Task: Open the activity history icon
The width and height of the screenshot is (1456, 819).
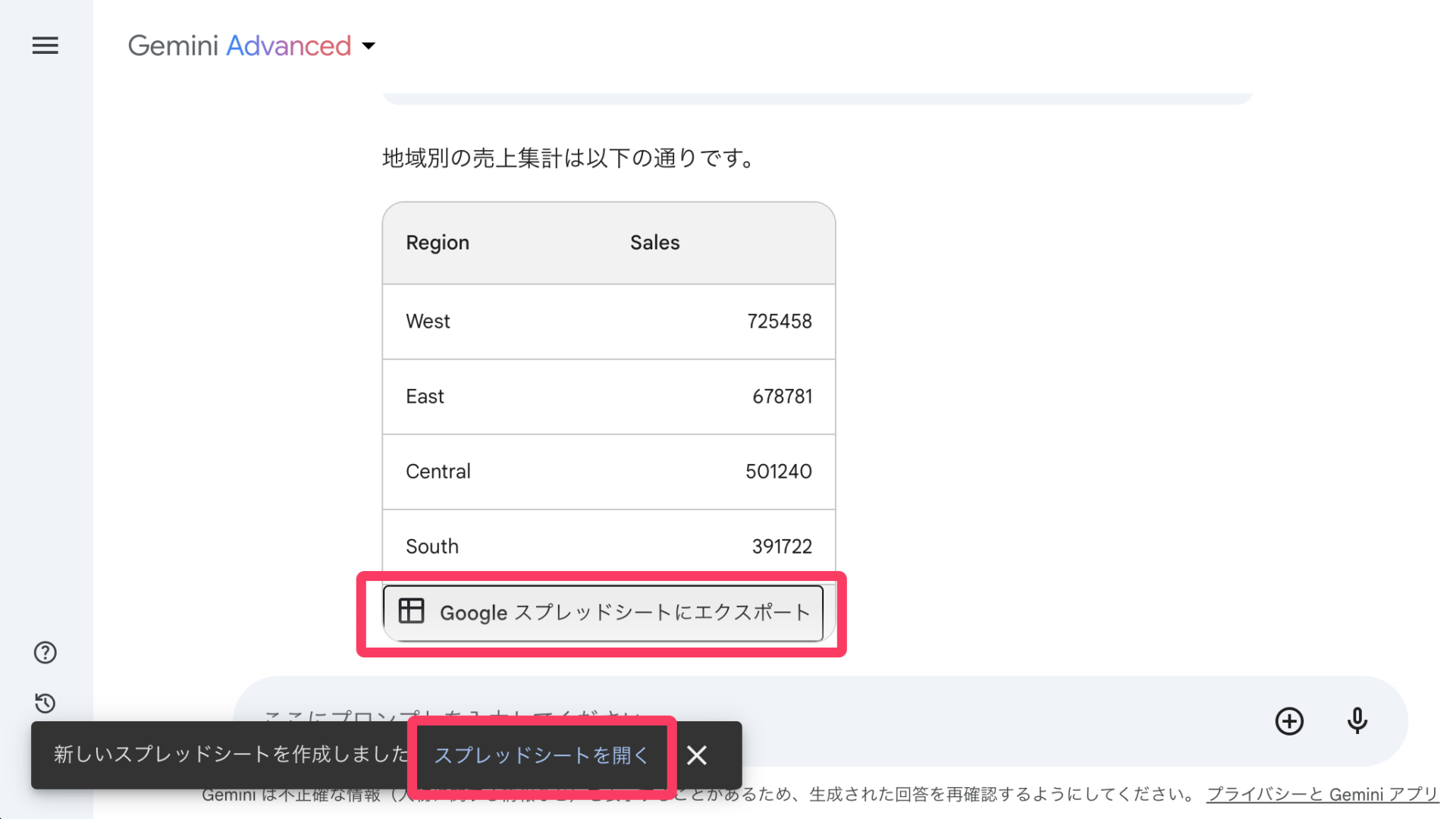Action: click(45, 703)
